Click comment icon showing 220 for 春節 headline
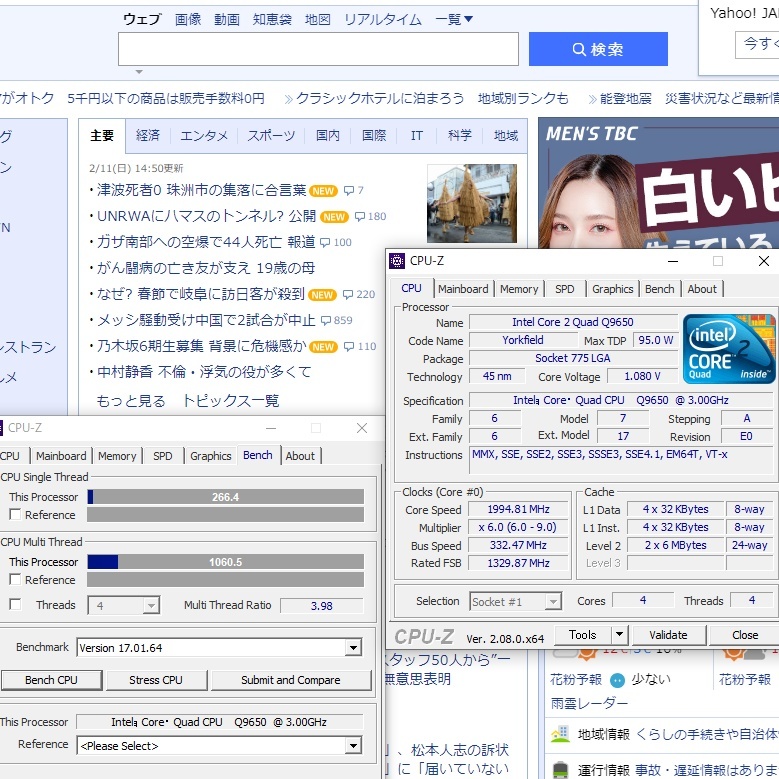The height and width of the screenshot is (779, 779). click(x=349, y=295)
